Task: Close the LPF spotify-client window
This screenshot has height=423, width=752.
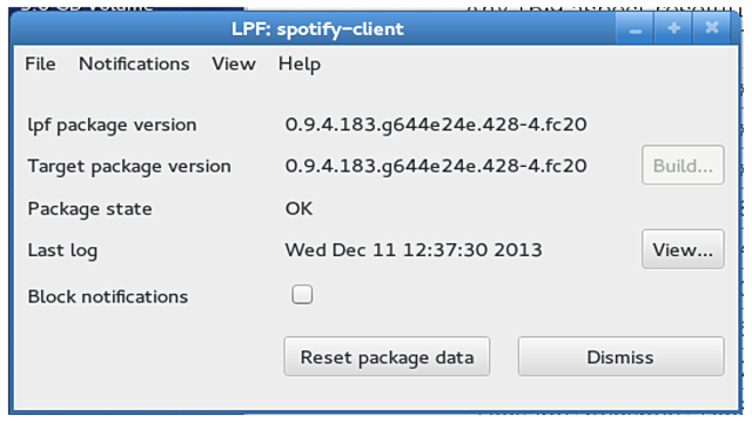Action: tap(711, 29)
